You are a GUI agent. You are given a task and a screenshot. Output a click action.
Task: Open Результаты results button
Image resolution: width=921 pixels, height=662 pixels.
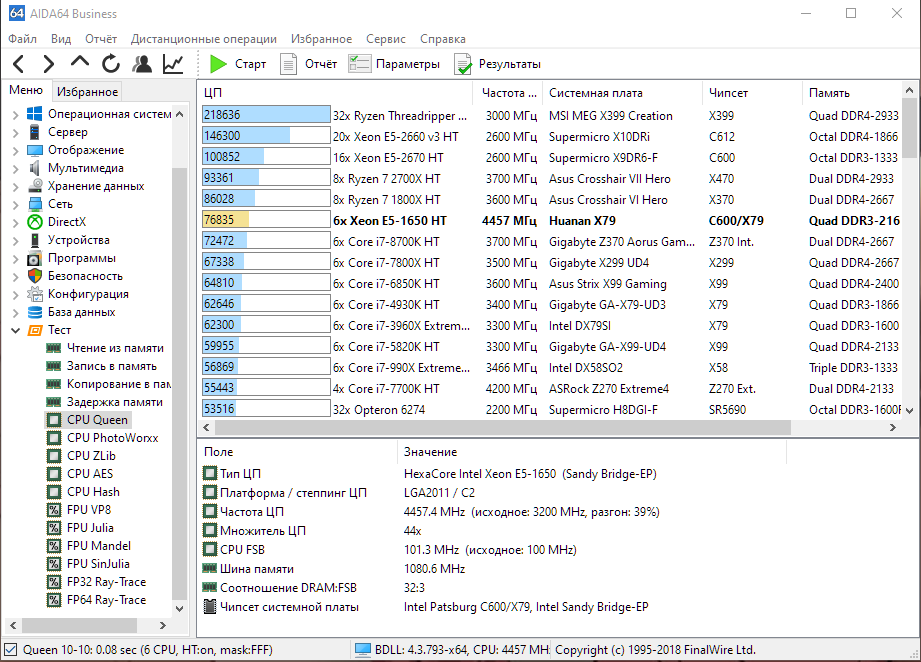pyautogui.click(x=498, y=64)
